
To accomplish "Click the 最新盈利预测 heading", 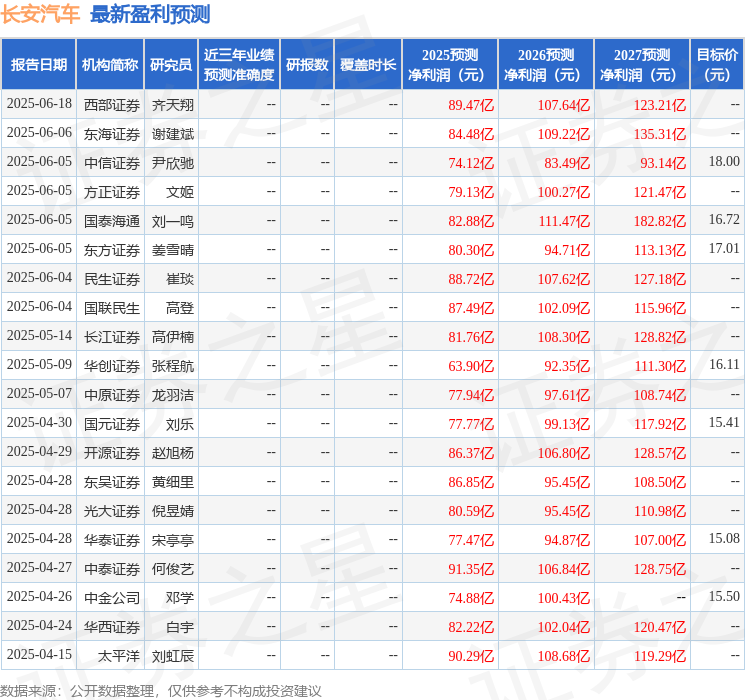I will pos(150,14).
